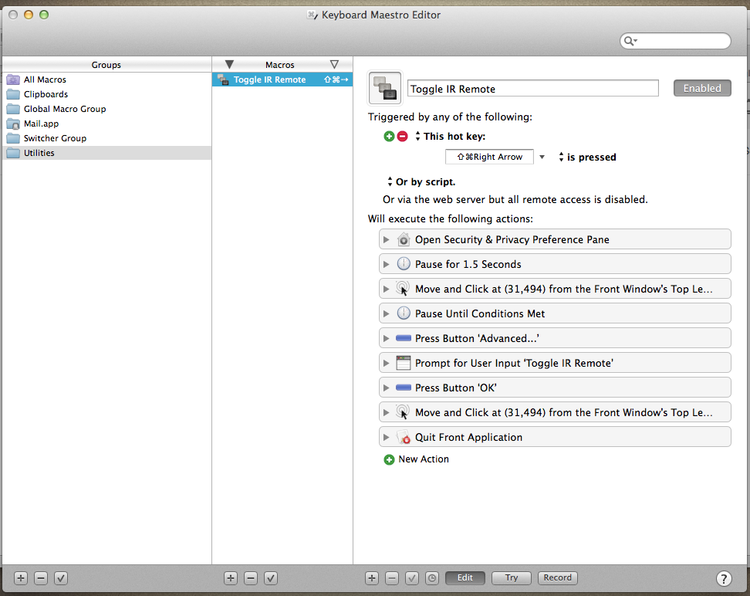The height and width of the screenshot is (596, 750).
Task: Expand Pause for 1.5 Seconds action
Action: click(x=386, y=264)
